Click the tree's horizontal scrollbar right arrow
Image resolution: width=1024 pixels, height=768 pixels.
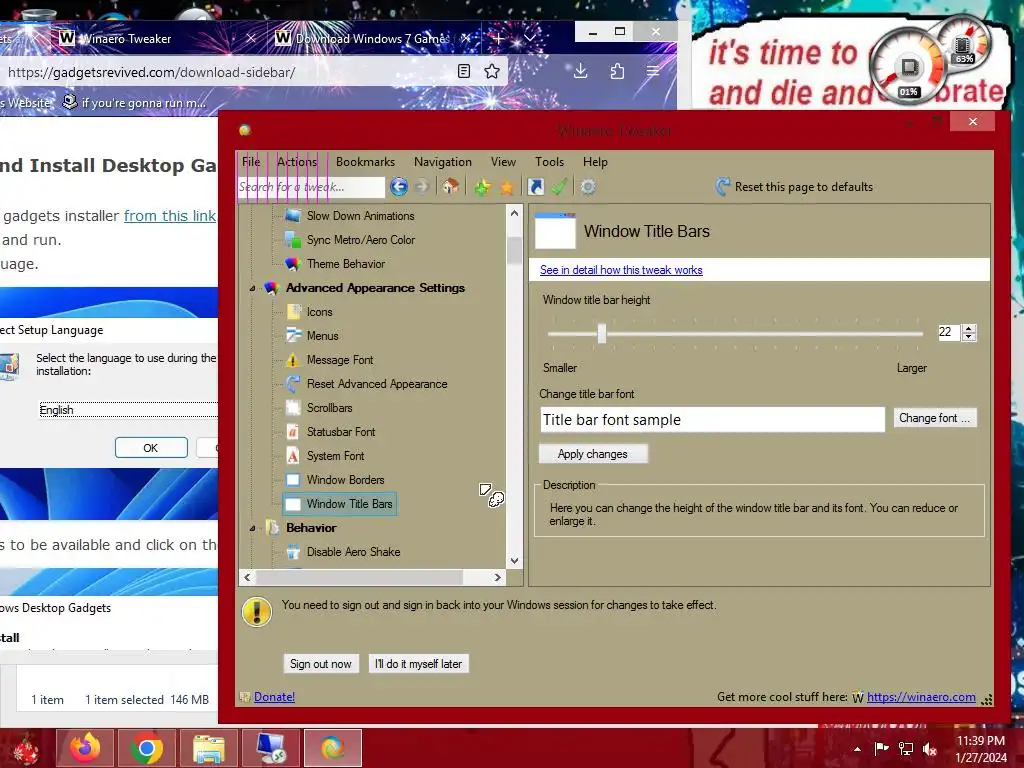[498, 577]
